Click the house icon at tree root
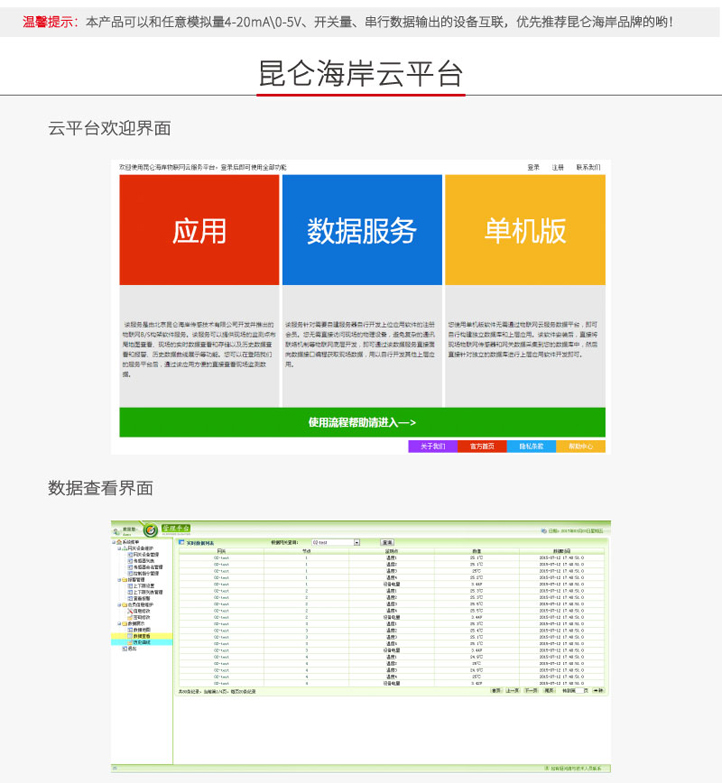This screenshot has width=722, height=783. (x=119, y=542)
